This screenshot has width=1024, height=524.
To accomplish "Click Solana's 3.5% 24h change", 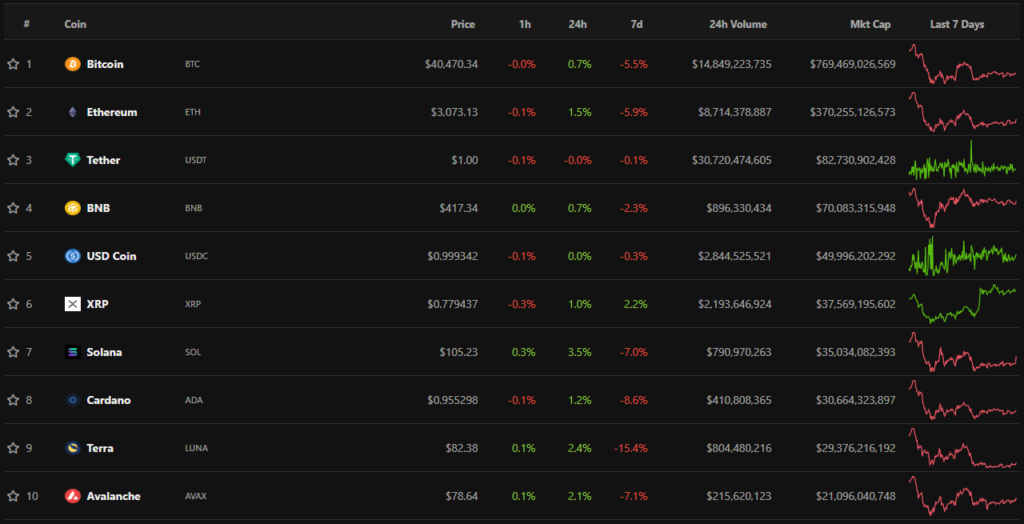I will point(580,352).
